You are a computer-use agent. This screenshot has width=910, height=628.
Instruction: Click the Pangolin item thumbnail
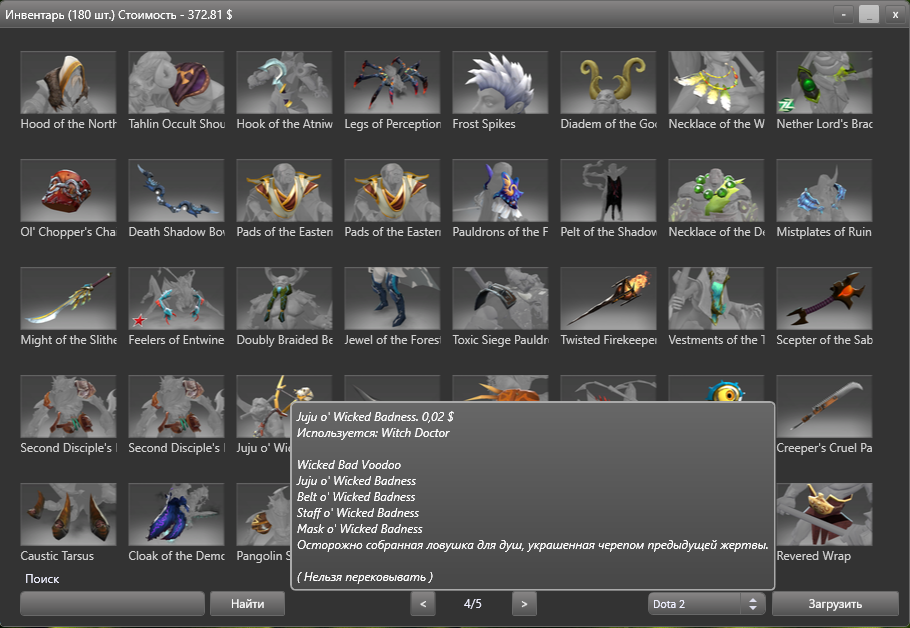click(x=263, y=514)
